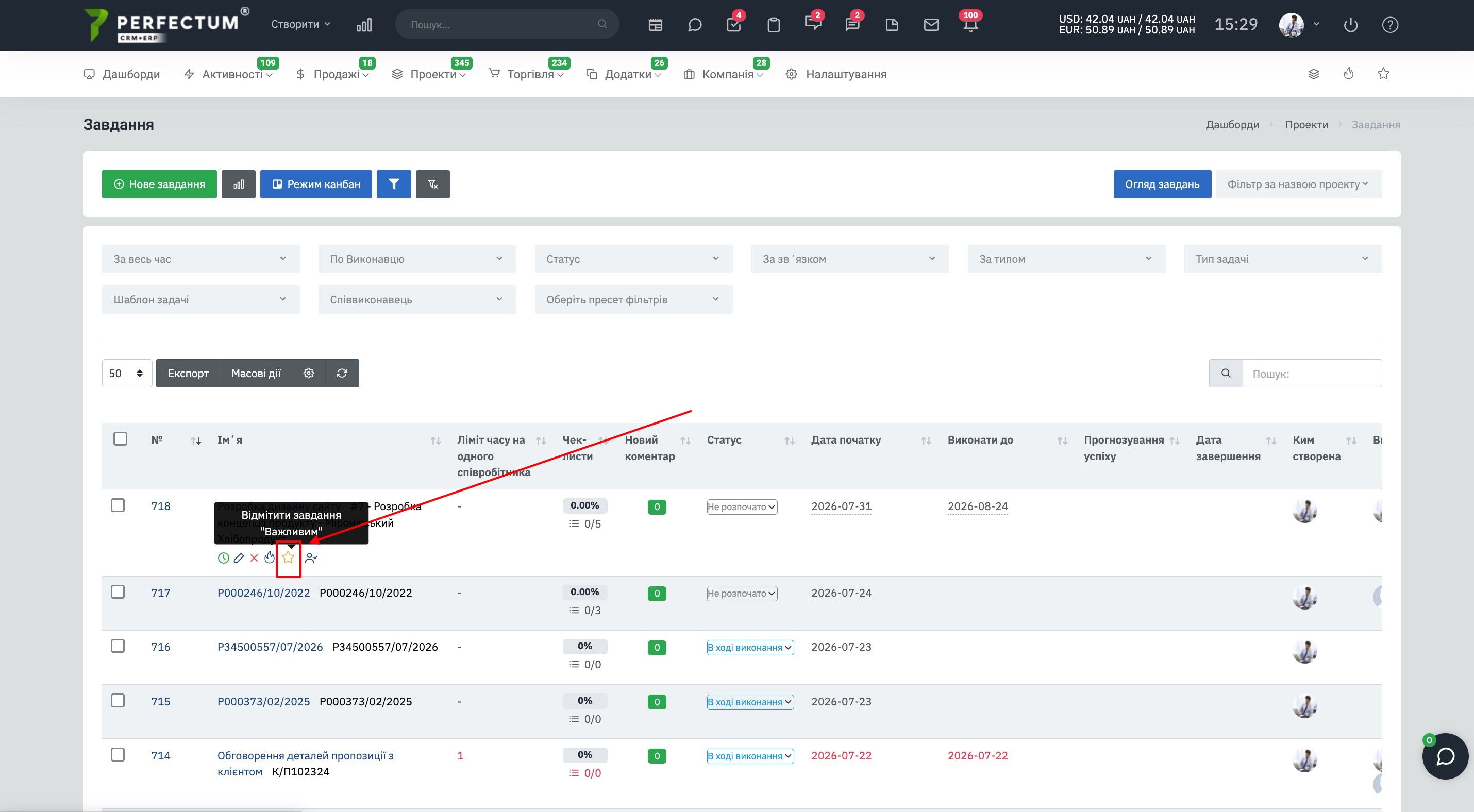1474x812 pixels.
Task: Open the Масові дії button
Action: (256, 374)
